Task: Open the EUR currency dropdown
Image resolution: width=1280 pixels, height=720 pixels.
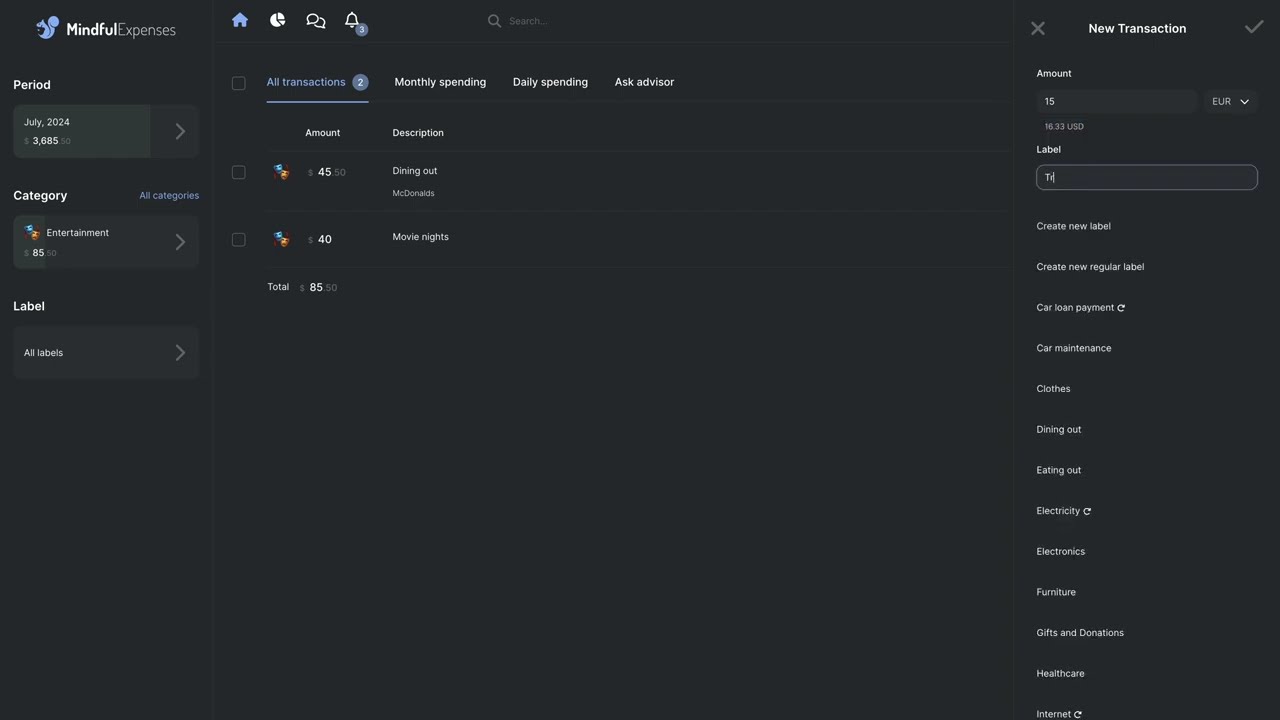Action: [x=1231, y=101]
